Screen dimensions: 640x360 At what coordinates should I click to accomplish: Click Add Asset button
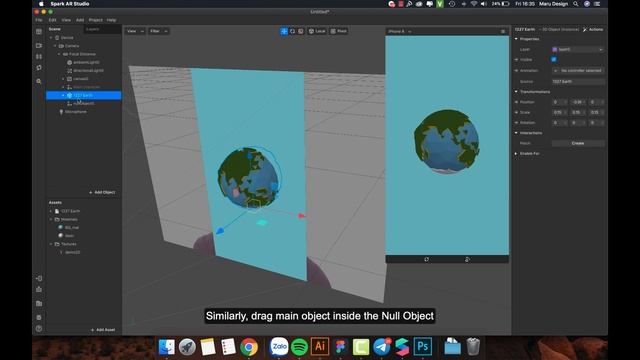click(x=103, y=330)
